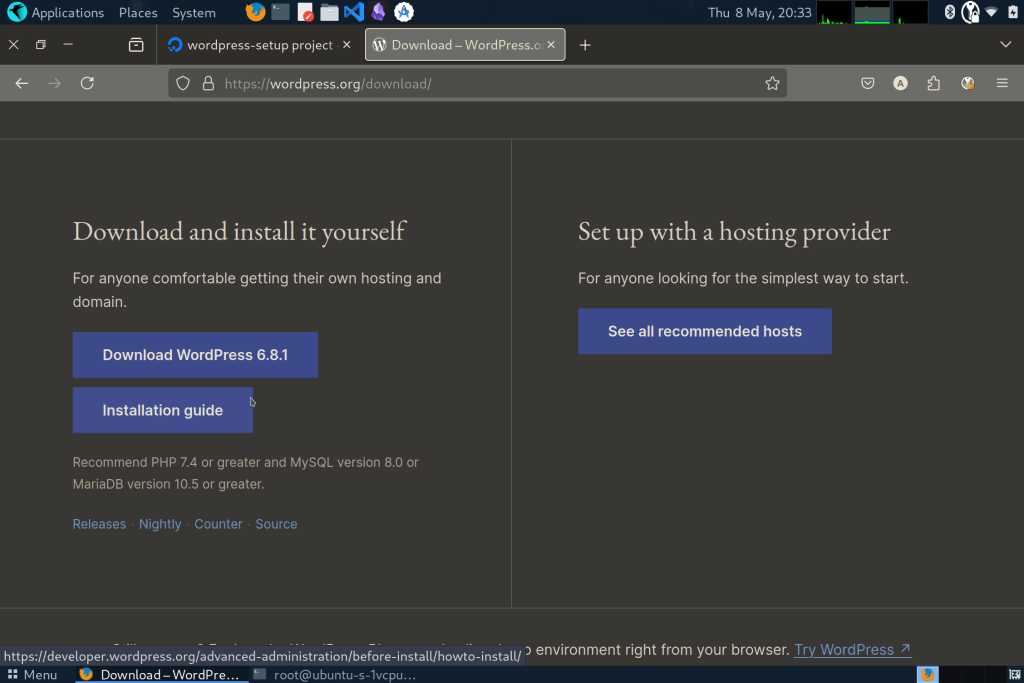1024x683 pixels.
Task: Close the wordpress-setup project tab
Action: click(347, 44)
